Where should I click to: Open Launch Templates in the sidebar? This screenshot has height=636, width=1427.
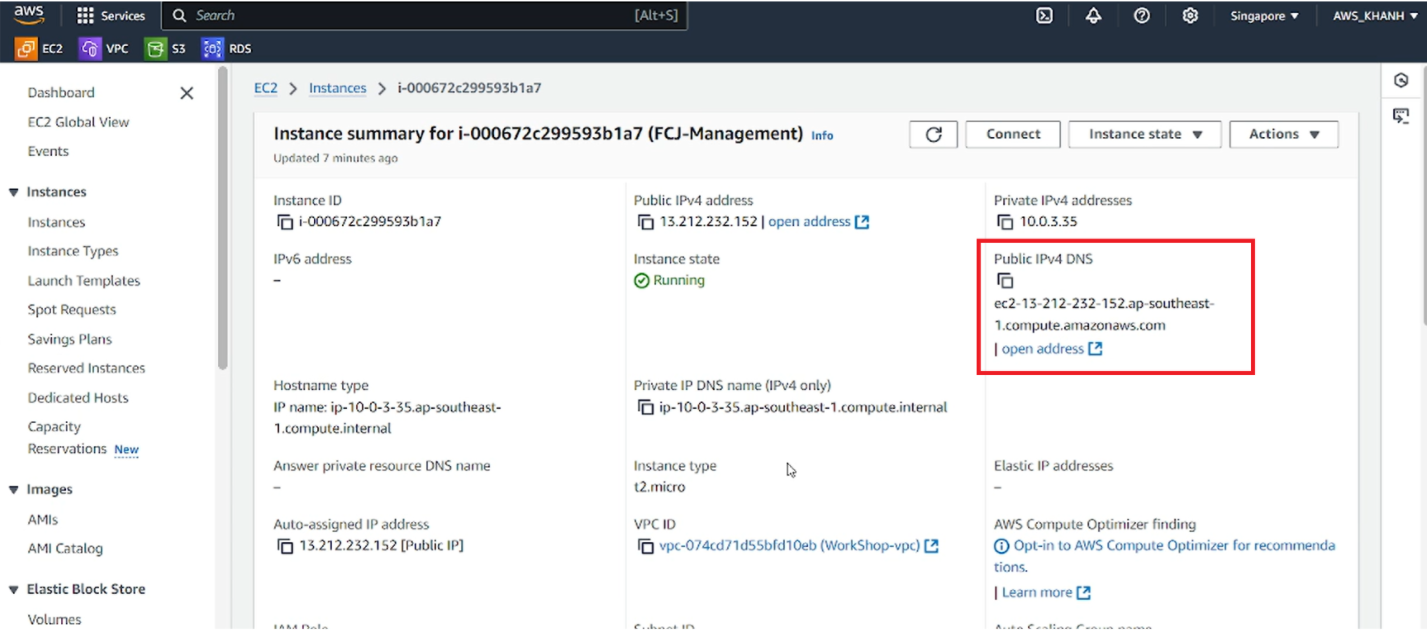click(x=84, y=281)
